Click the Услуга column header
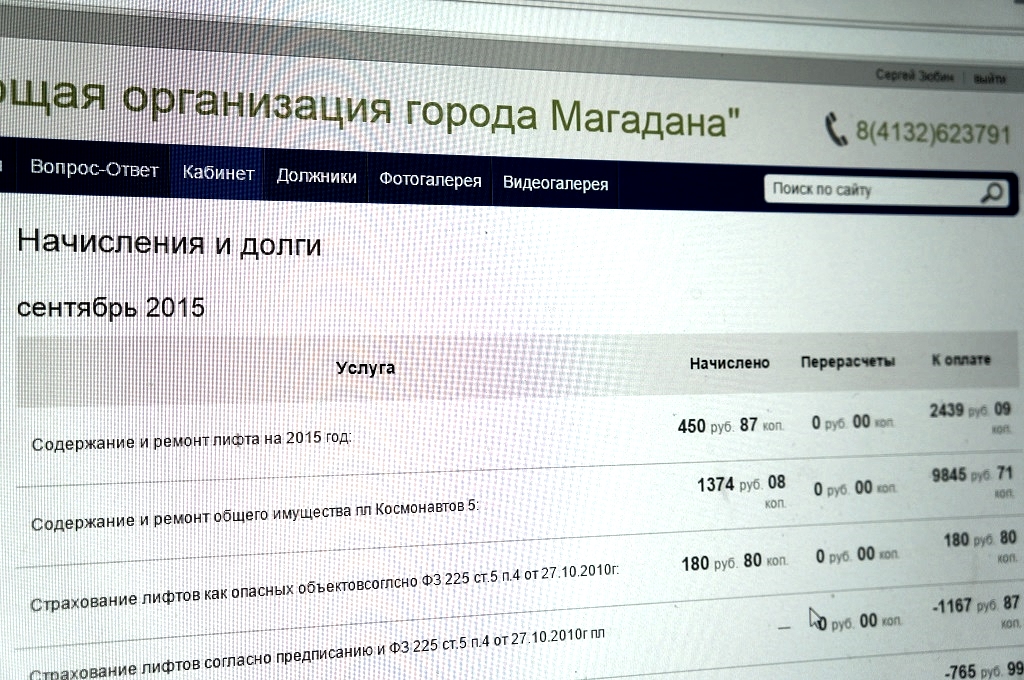The image size is (1024, 680). (366, 367)
